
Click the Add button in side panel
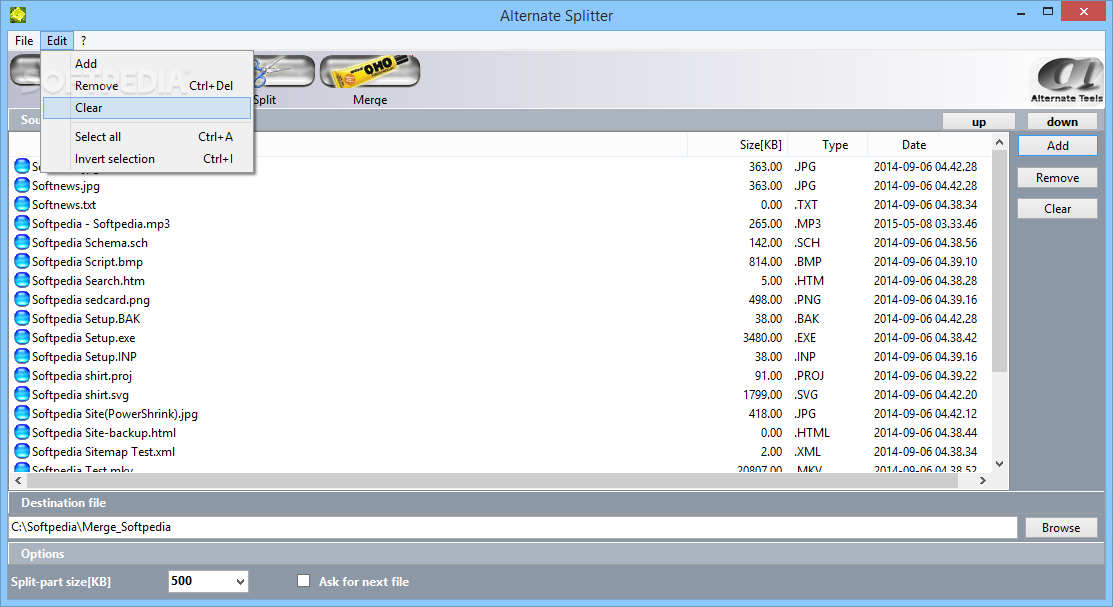(1058, 146)
